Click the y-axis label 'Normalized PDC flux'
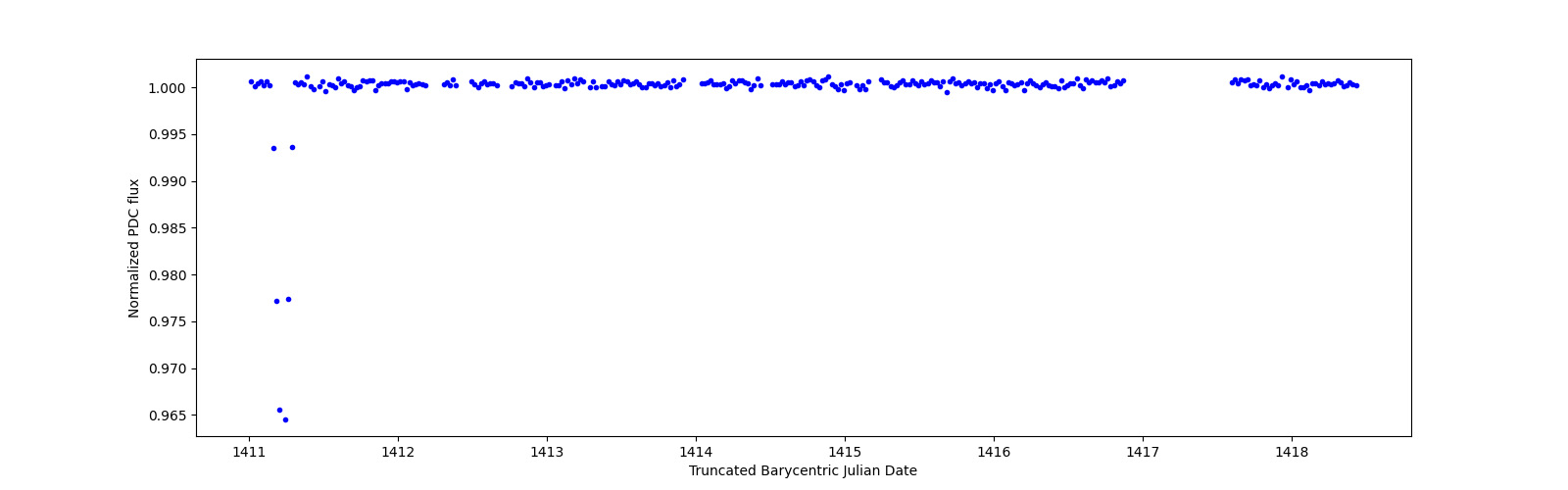 [x=134, y=248]
